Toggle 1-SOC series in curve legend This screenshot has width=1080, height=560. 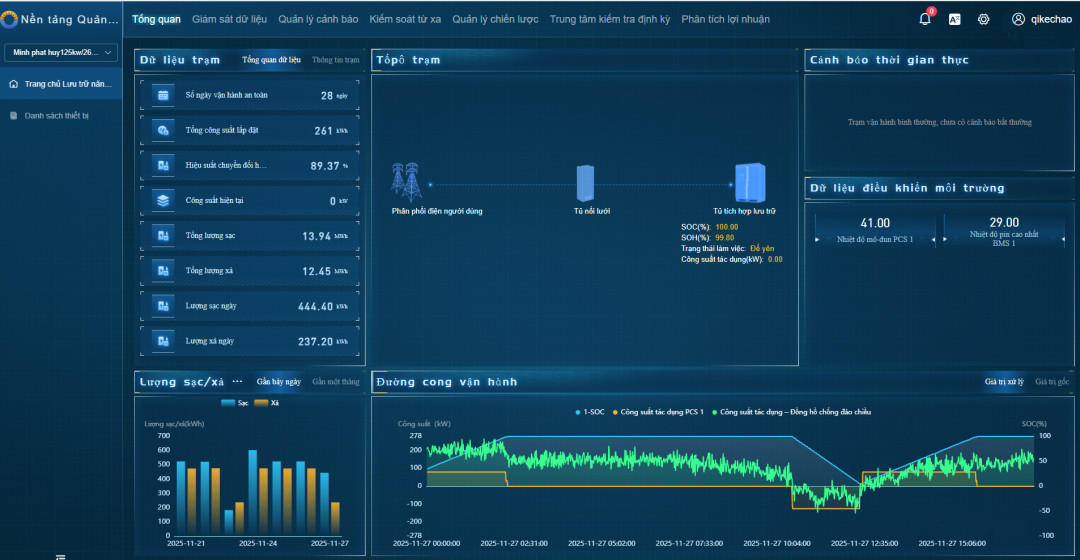tap(591, 412)
